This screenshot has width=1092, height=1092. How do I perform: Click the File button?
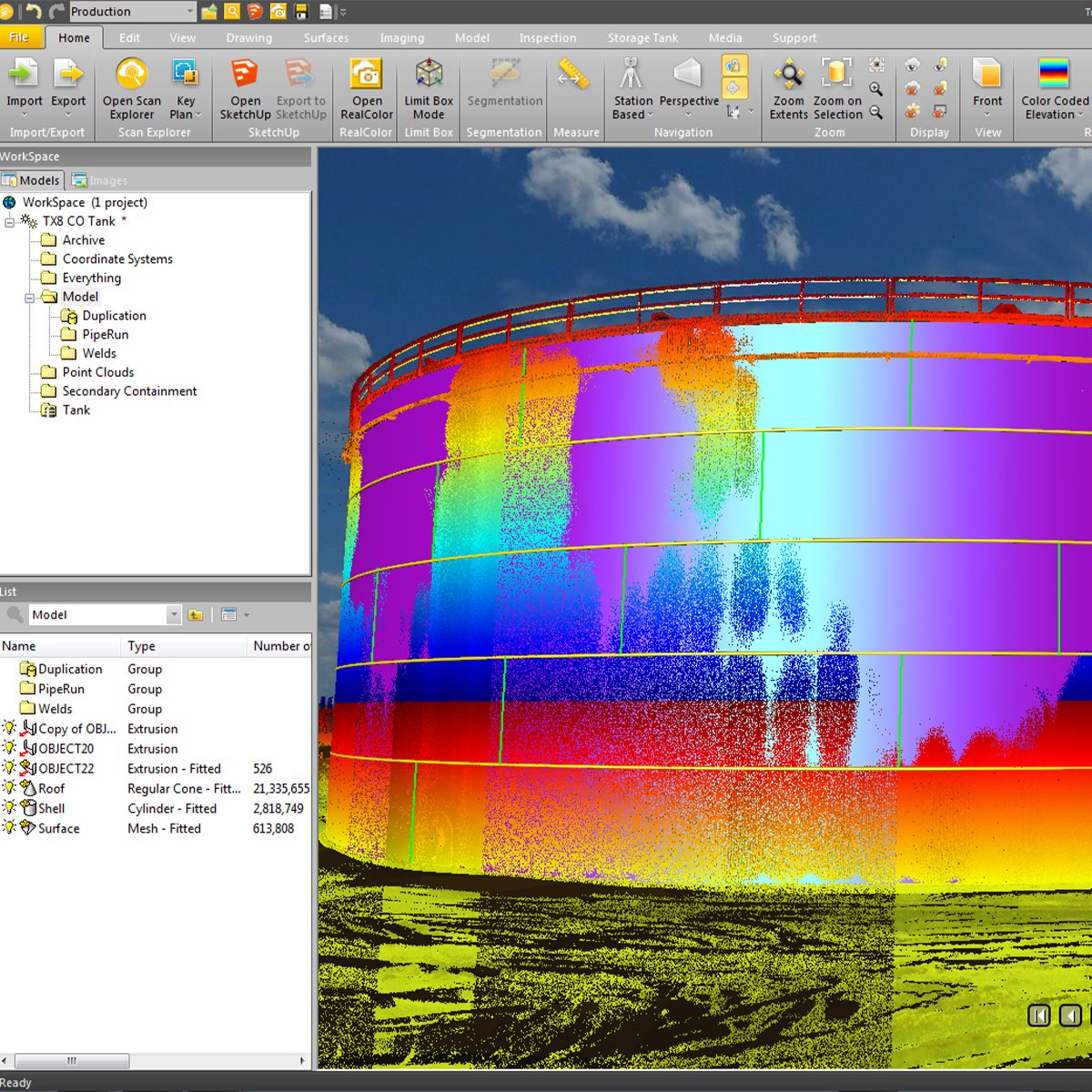[19, 37]
